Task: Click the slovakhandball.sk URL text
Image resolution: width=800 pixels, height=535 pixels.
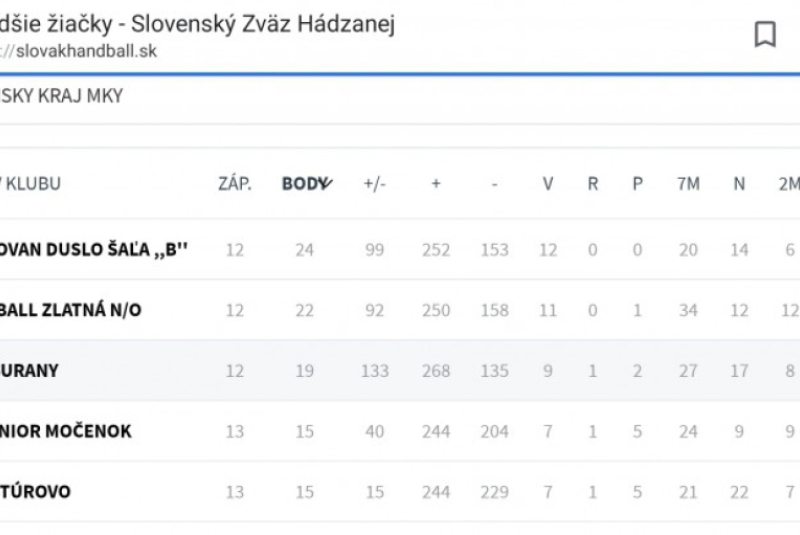Action: point(85,51)
